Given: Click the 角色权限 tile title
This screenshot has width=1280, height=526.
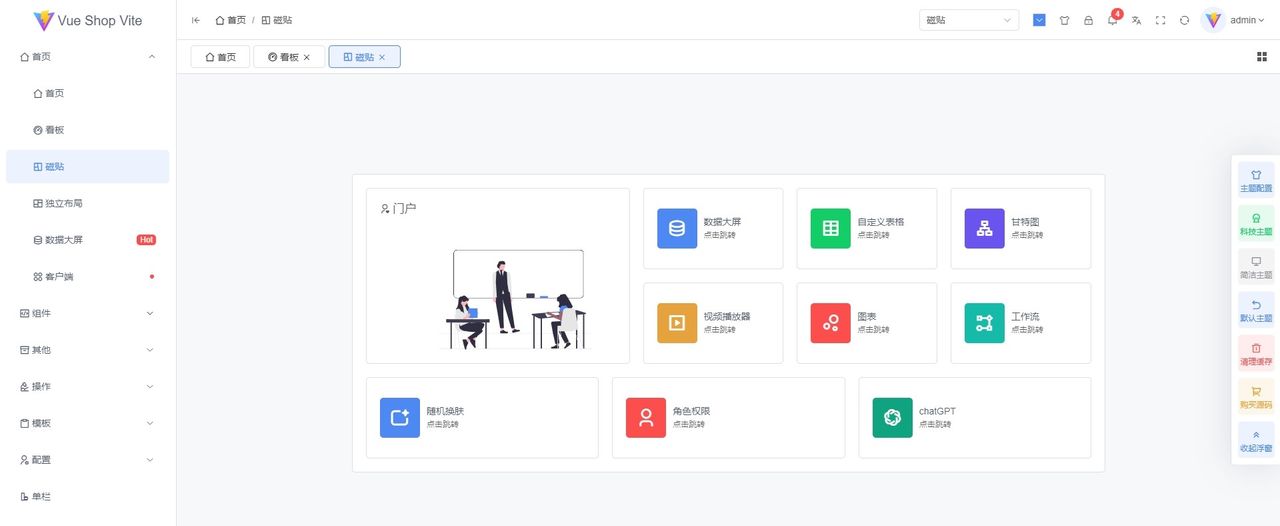Looking at the screenshot, I should [x=691, y=411].
